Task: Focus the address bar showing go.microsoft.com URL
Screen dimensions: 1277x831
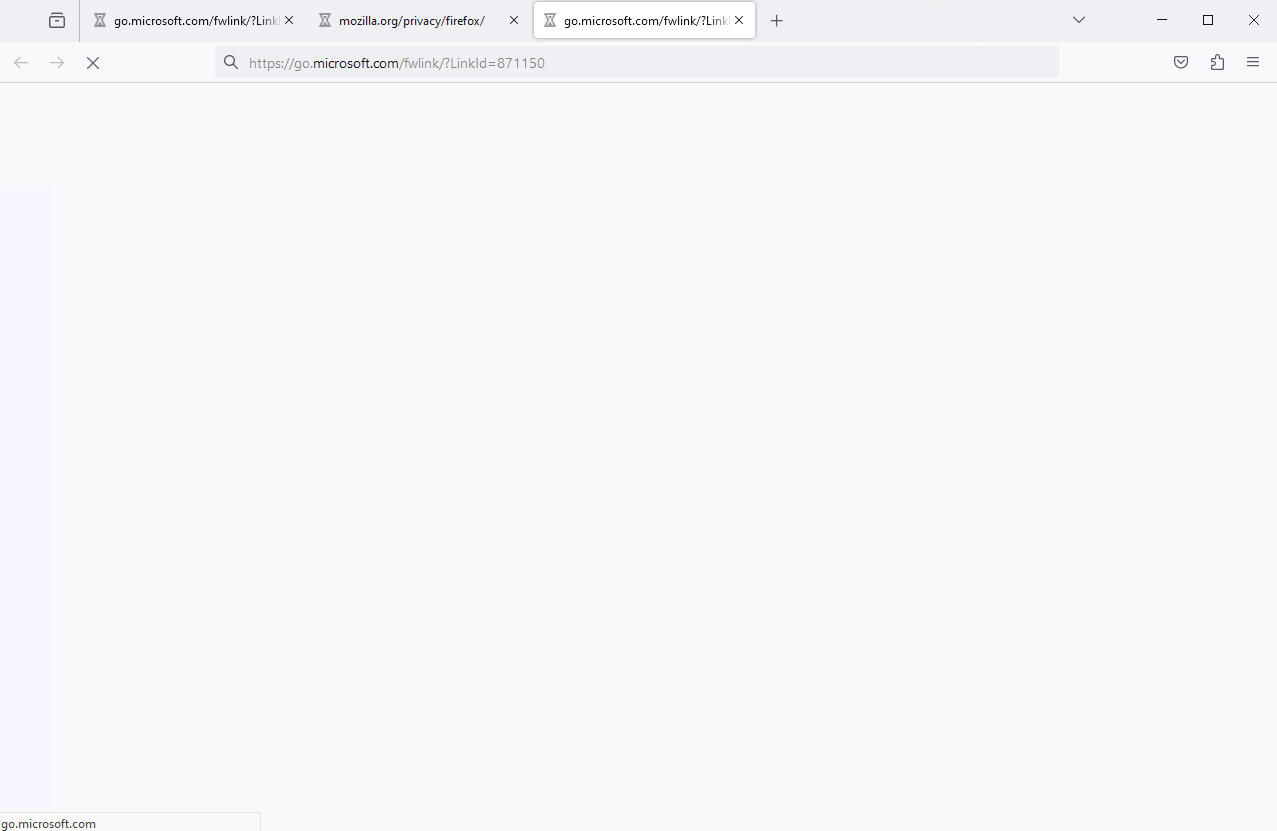Action: coord(640,63)
